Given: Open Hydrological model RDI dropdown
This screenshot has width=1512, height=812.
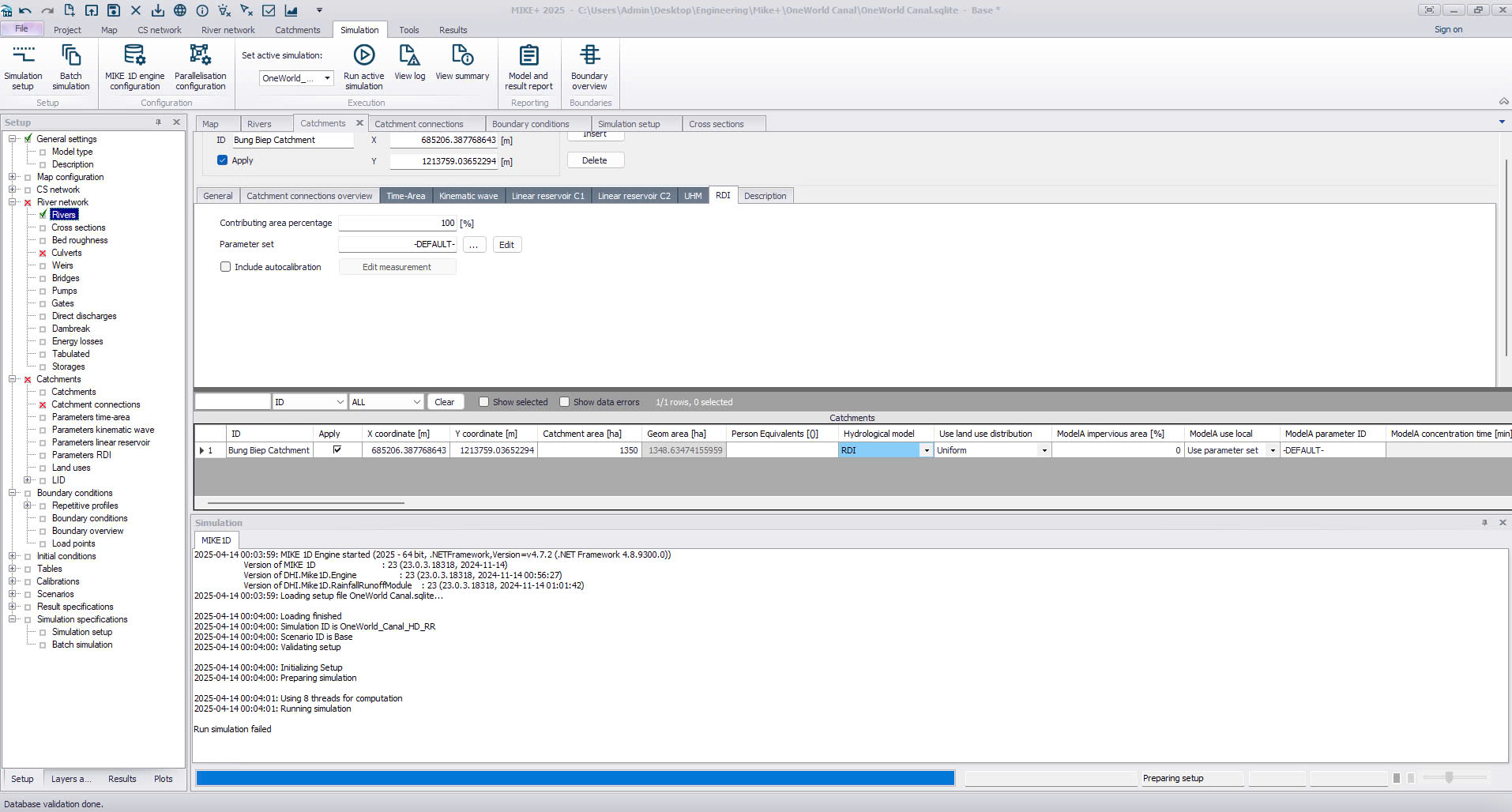Looking at the screenshot, I should pyautogui.click(x=926, y=450).
